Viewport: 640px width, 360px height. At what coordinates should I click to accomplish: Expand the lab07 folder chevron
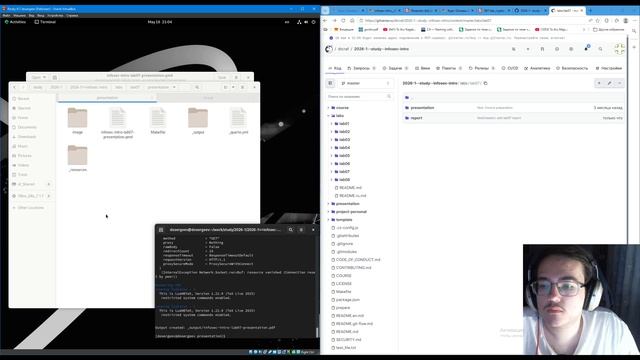click(x=332, y=172)
